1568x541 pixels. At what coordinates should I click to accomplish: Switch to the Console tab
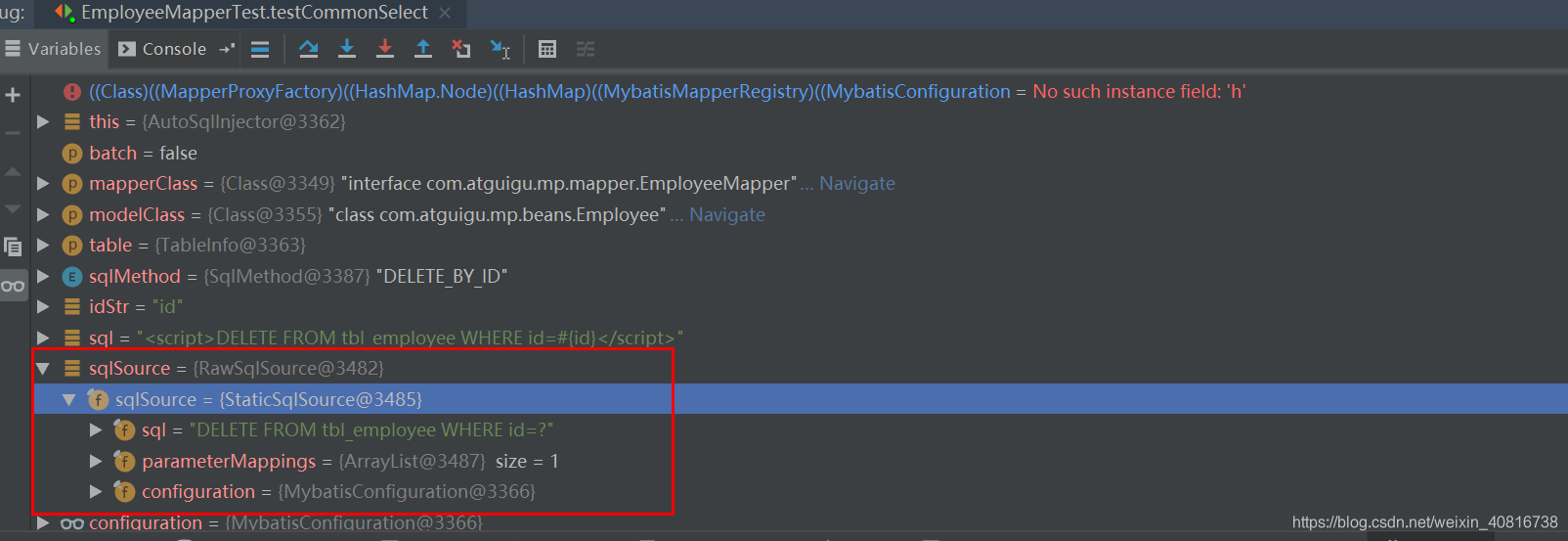click(x=162, y=49)
